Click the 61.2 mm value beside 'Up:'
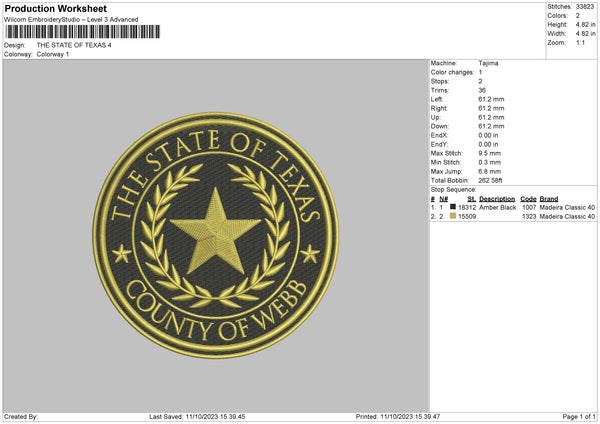Screen dimensions: 600x424 click(x=491, y=117)
